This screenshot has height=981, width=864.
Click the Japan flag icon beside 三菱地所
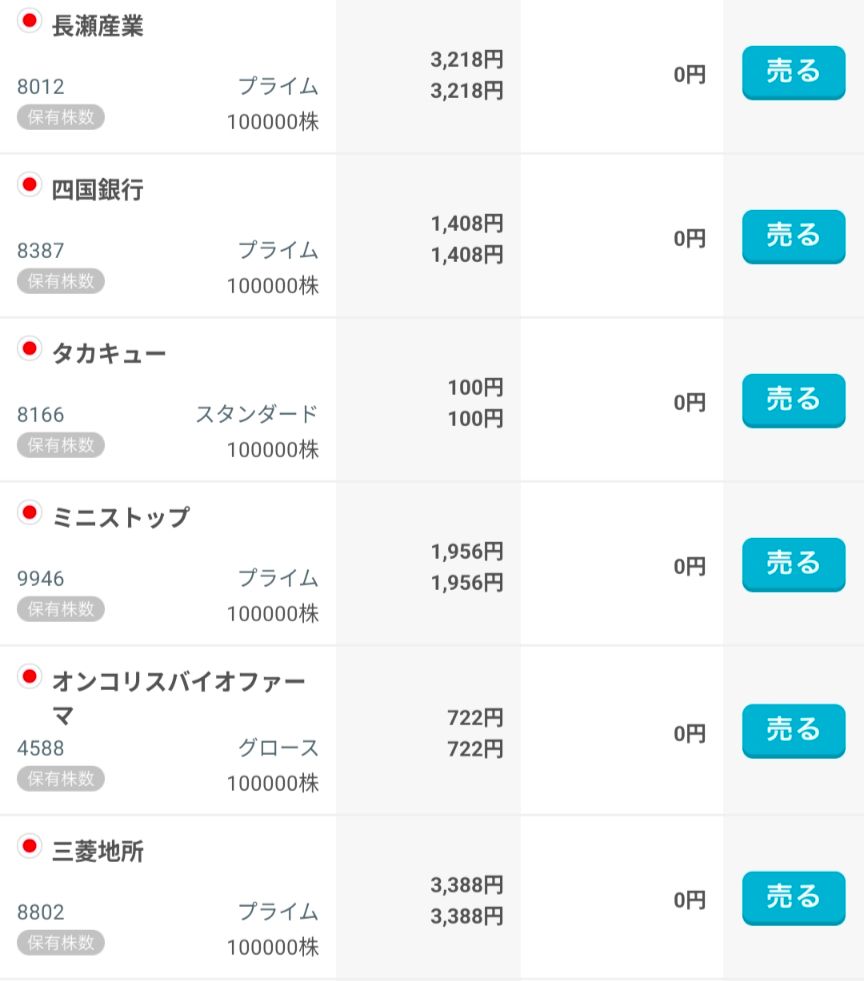29,847
